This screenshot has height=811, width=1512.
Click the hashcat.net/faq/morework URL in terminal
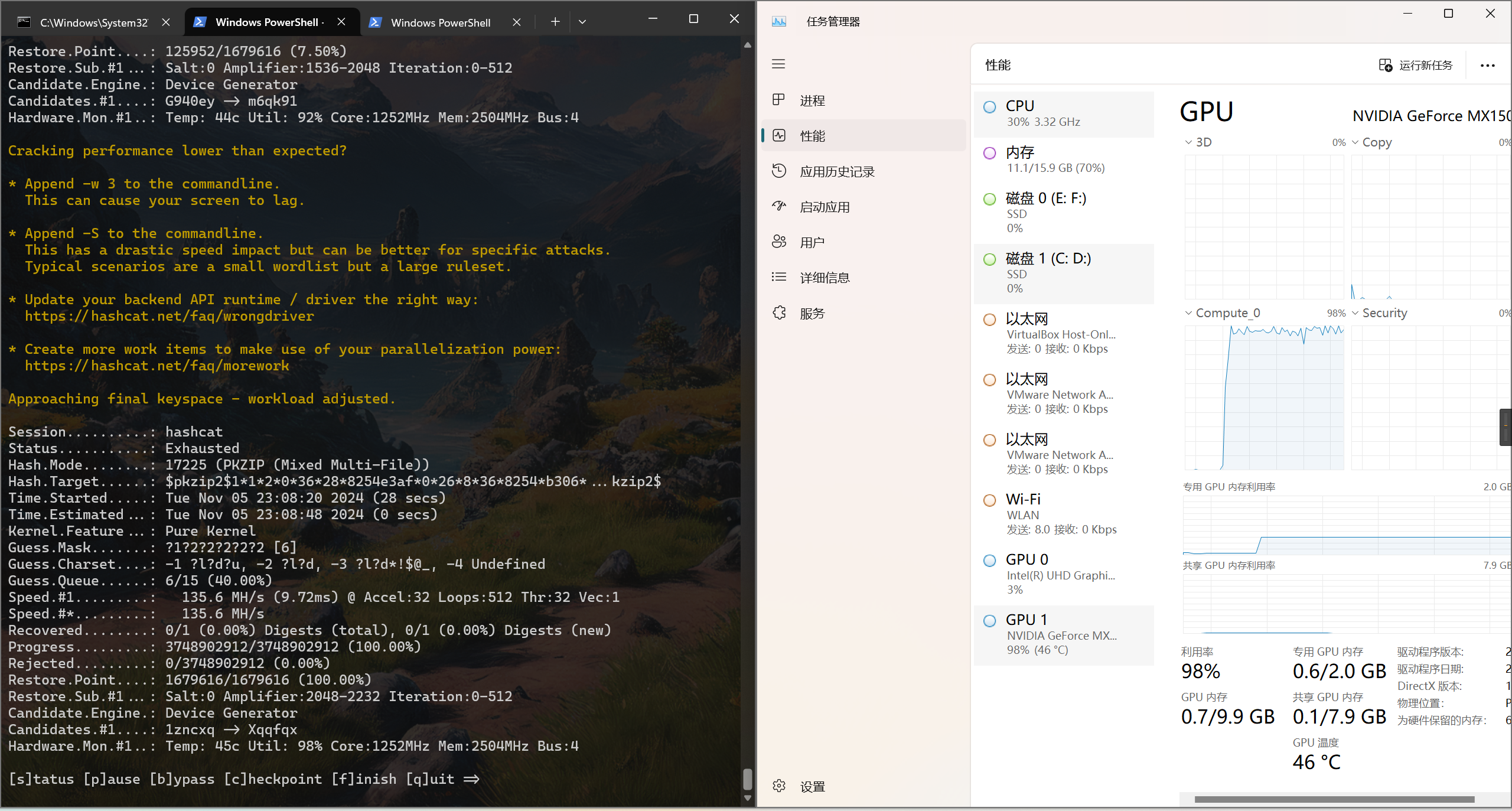(x=157, y=366)
